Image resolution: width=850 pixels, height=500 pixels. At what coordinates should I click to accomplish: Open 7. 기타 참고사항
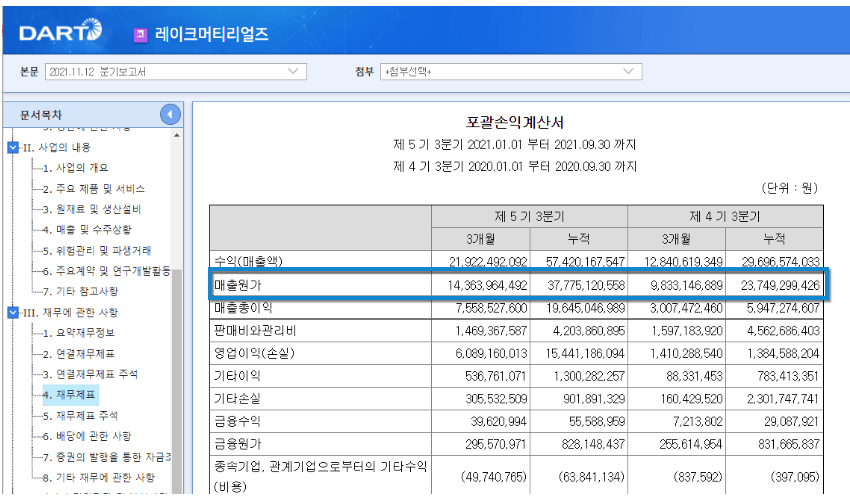pyautogui.click(x=80, y=292)
